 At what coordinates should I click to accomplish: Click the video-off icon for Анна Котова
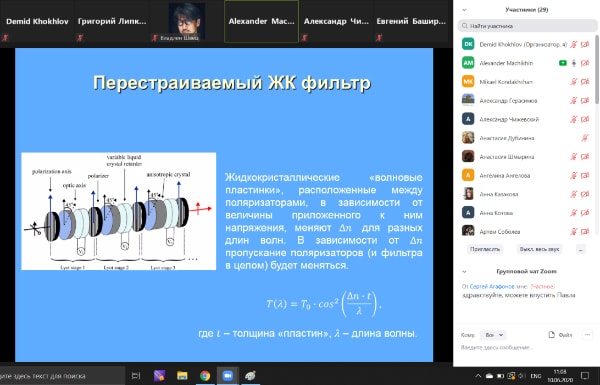pyautogui.click(x=585, y=213)
